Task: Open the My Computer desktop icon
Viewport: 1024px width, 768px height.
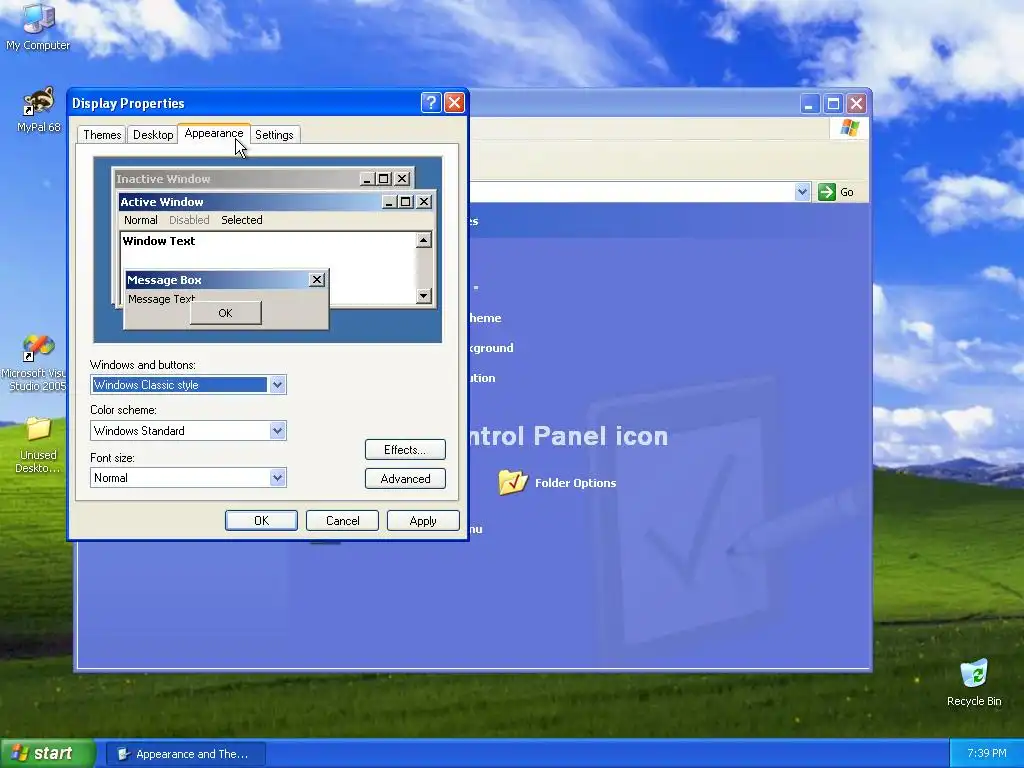Action: (x=38, y=26)
